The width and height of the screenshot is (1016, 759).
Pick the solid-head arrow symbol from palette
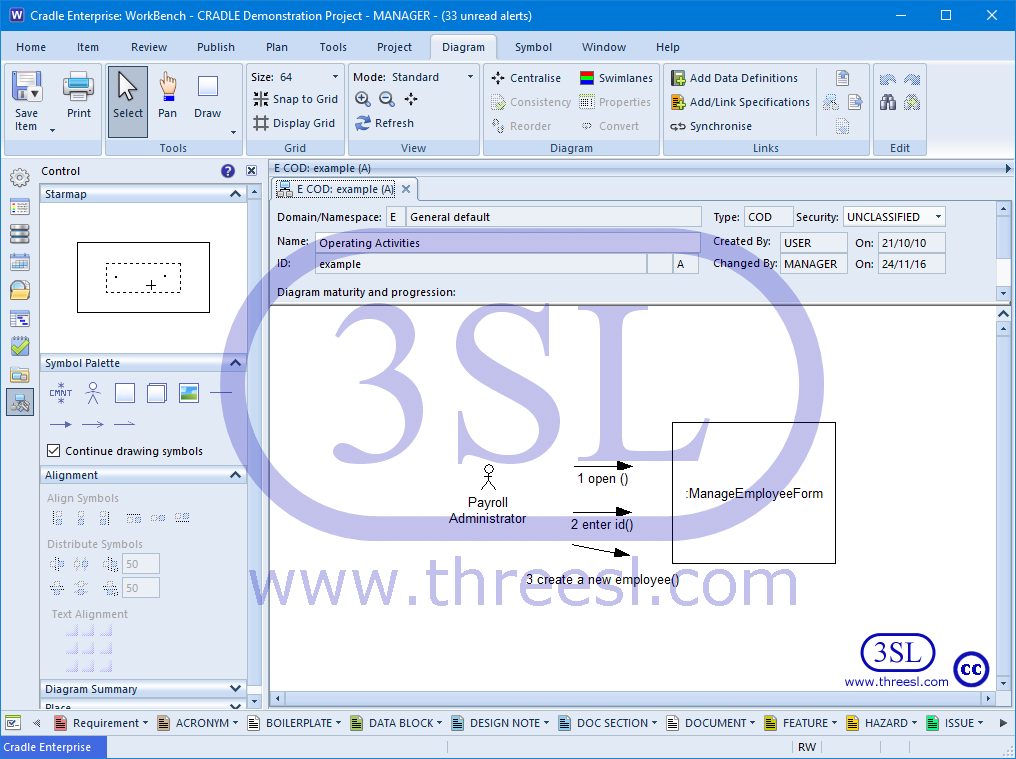(x=61, y=425)
